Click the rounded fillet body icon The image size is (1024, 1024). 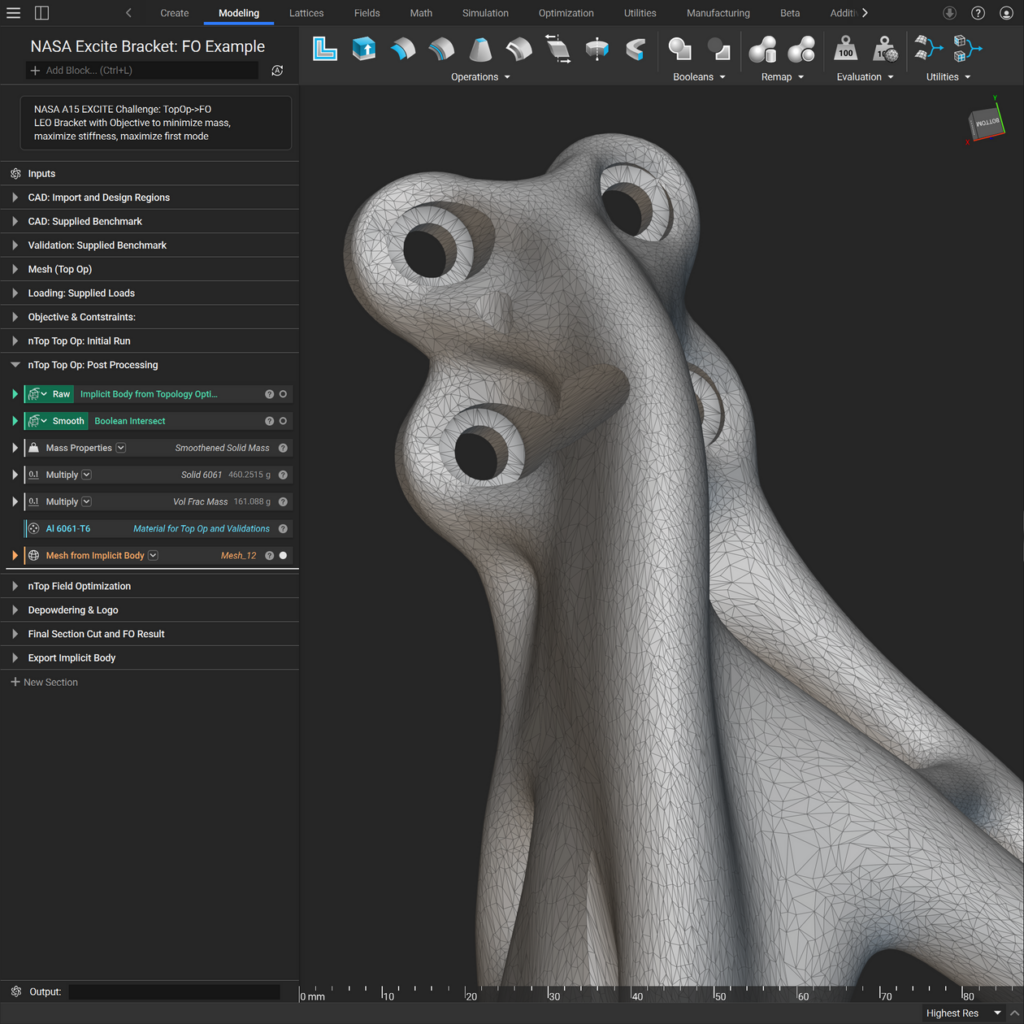point(519,49)
